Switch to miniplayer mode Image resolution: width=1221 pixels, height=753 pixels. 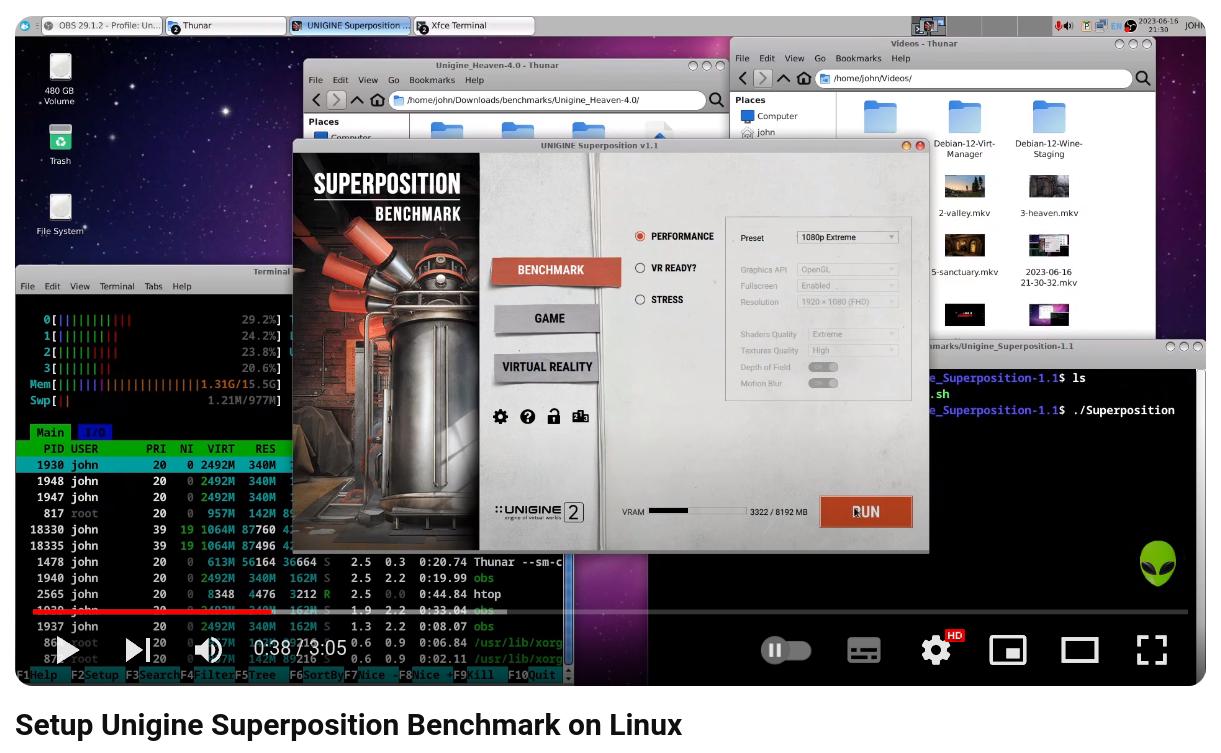1008,650
